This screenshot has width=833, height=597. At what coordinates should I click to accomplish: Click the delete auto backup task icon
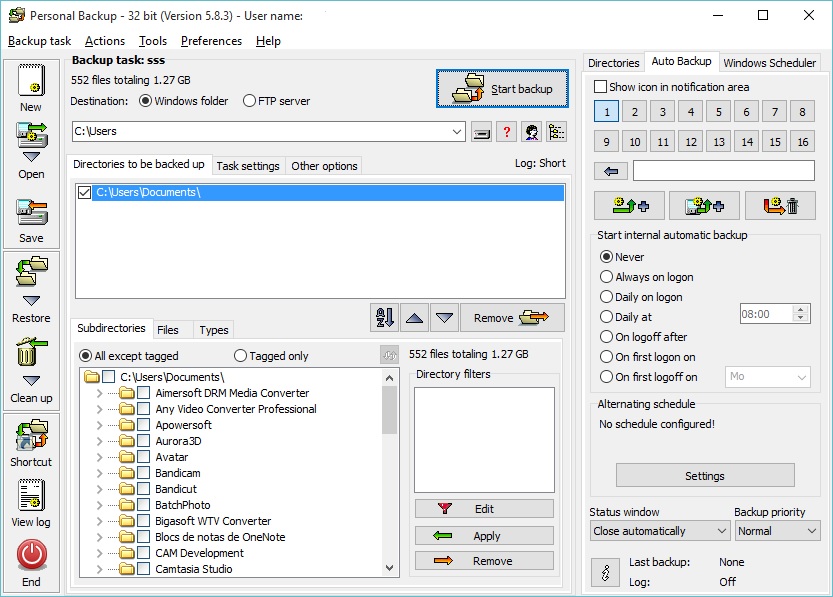click(x=780, y=206)
